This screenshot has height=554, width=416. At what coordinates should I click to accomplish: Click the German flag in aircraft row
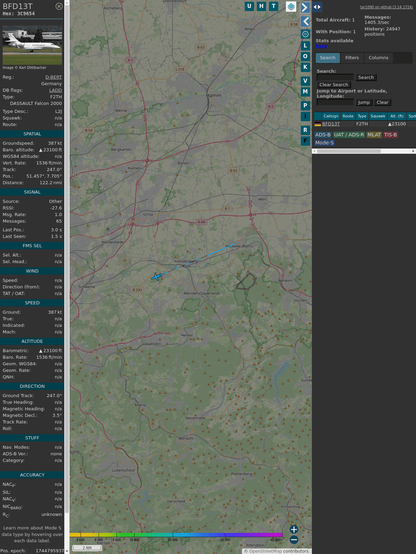(318, 124)
